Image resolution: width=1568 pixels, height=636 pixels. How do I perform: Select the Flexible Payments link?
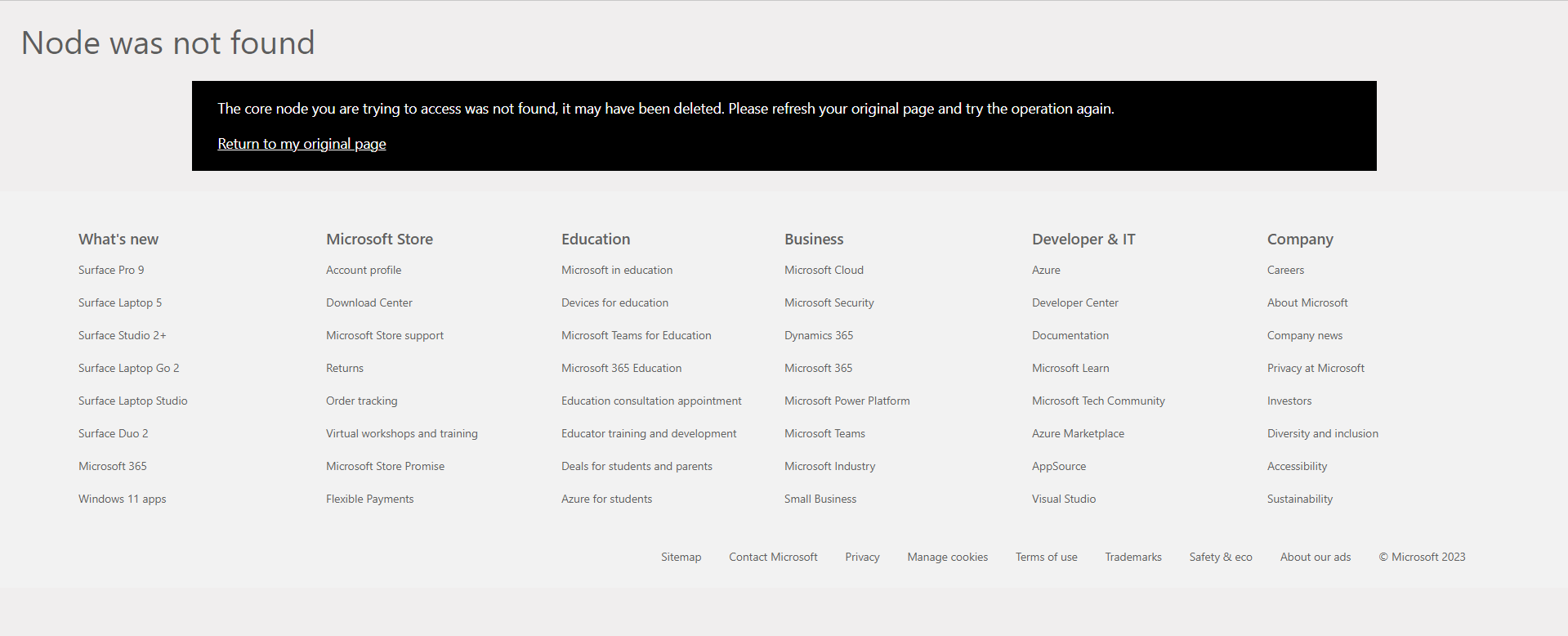370,499
